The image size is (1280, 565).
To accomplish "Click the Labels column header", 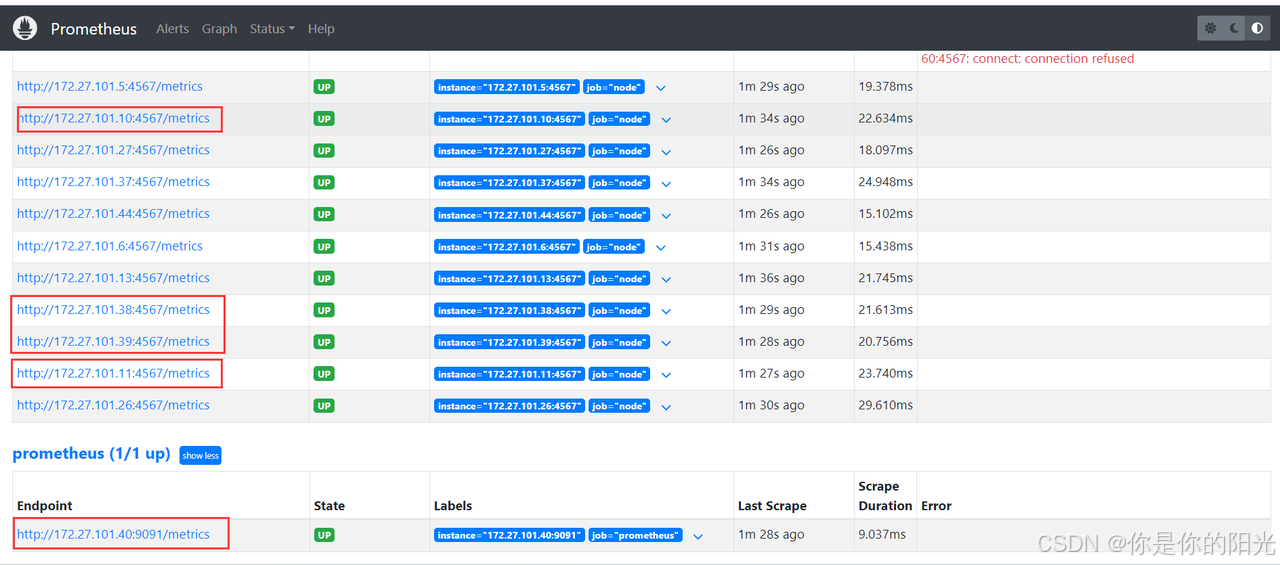I will 453,506.
